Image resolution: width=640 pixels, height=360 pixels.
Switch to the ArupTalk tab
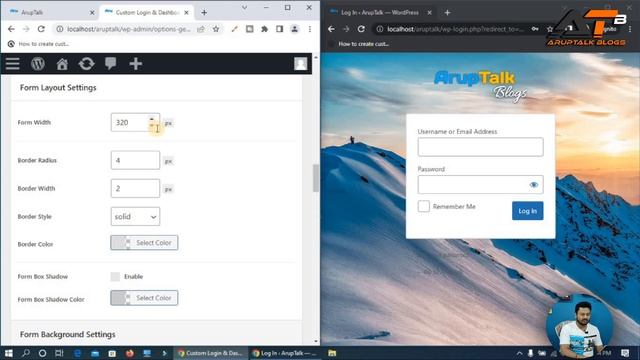51,12
